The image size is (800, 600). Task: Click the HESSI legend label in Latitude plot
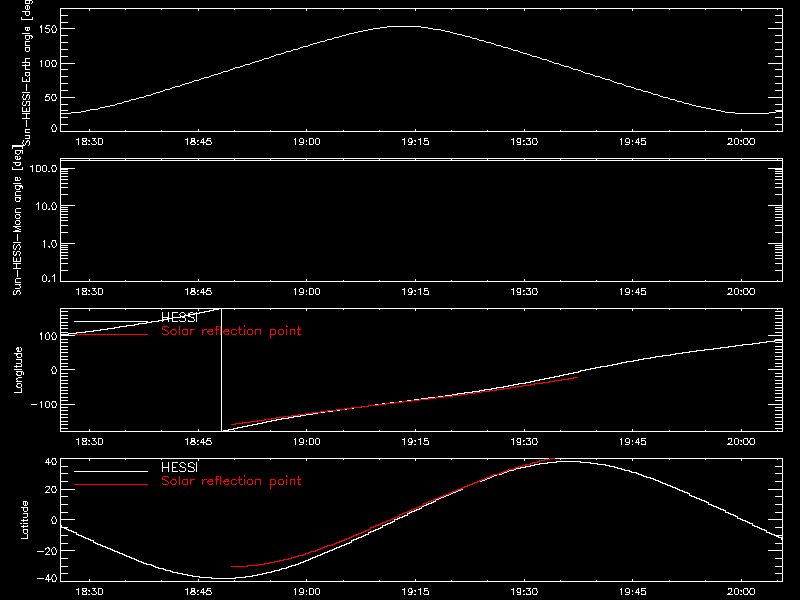click(180, 468)
